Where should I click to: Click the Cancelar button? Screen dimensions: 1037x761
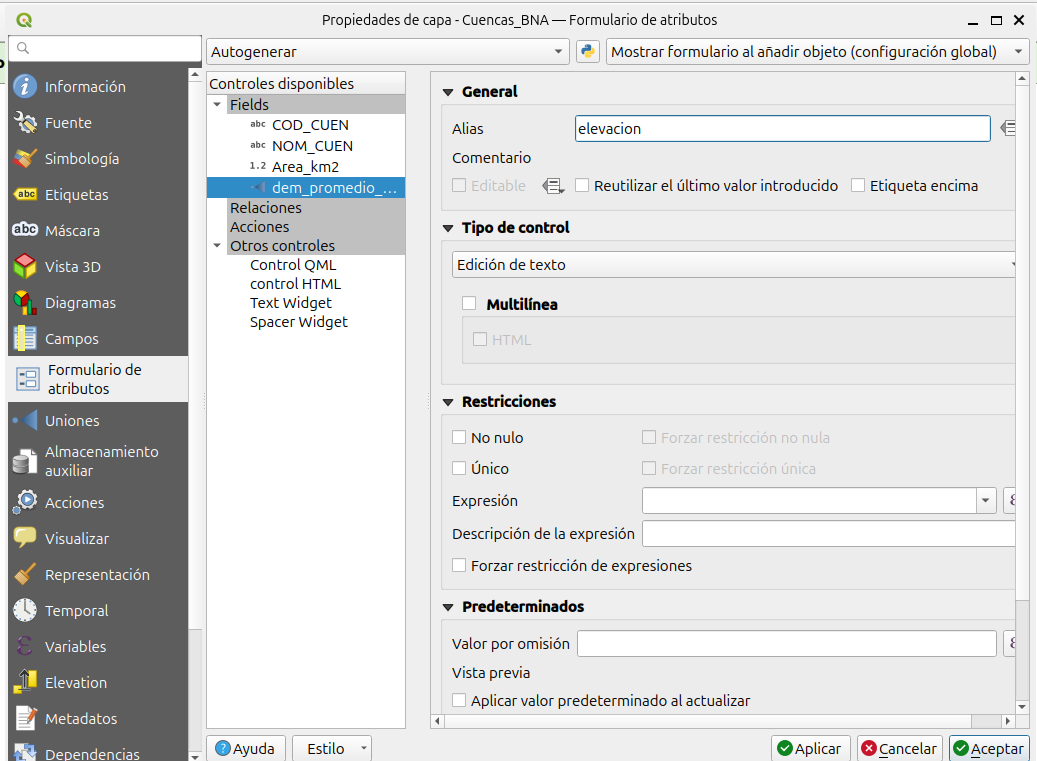pos(899,748)
